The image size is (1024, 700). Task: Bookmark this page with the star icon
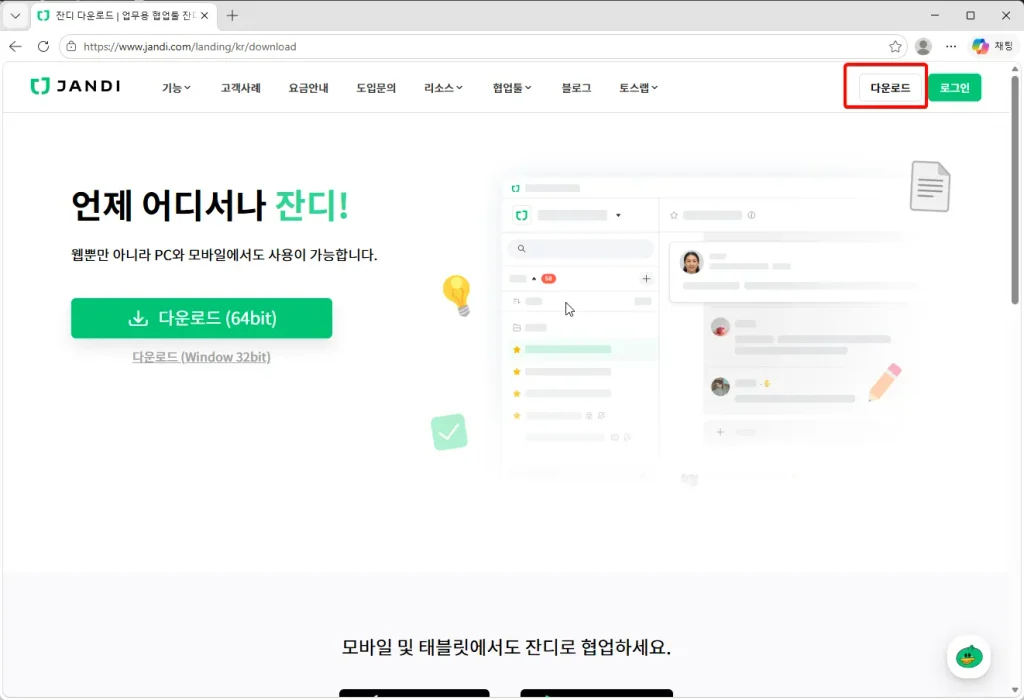tap(895, 46)
